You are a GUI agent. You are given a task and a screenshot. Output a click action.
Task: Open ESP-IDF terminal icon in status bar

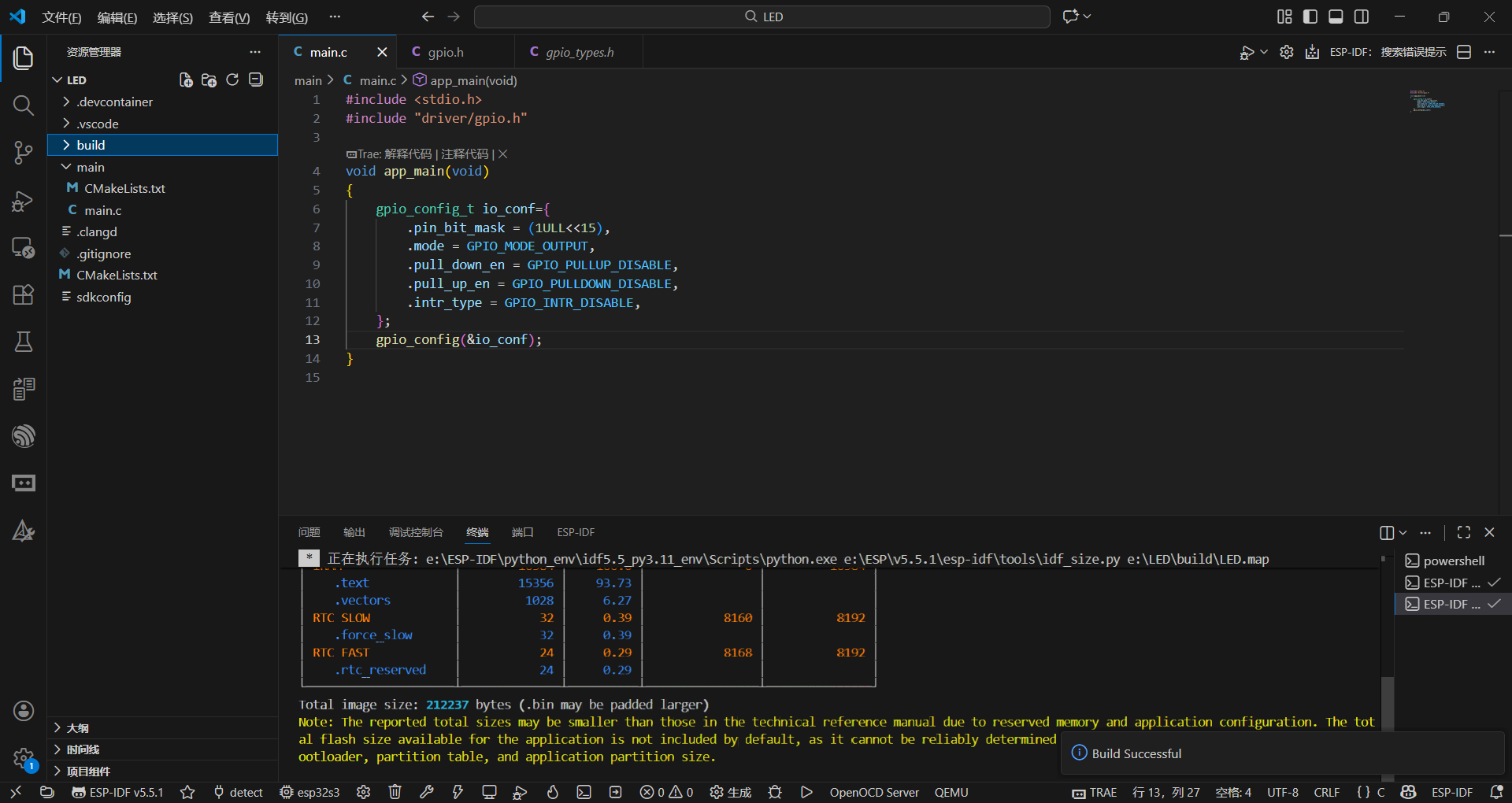[x=584, y=792]
